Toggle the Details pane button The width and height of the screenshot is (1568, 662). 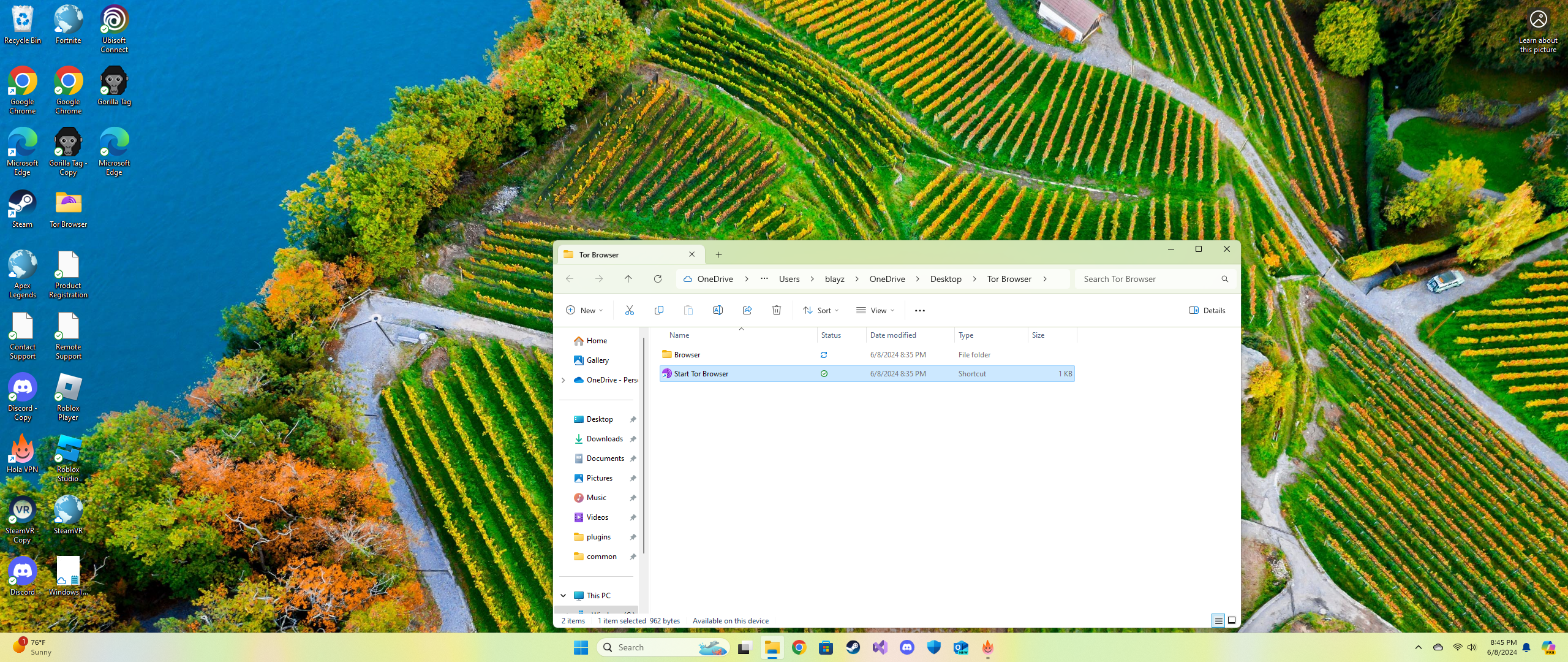pyautogui.click(x=1207, y=310)
